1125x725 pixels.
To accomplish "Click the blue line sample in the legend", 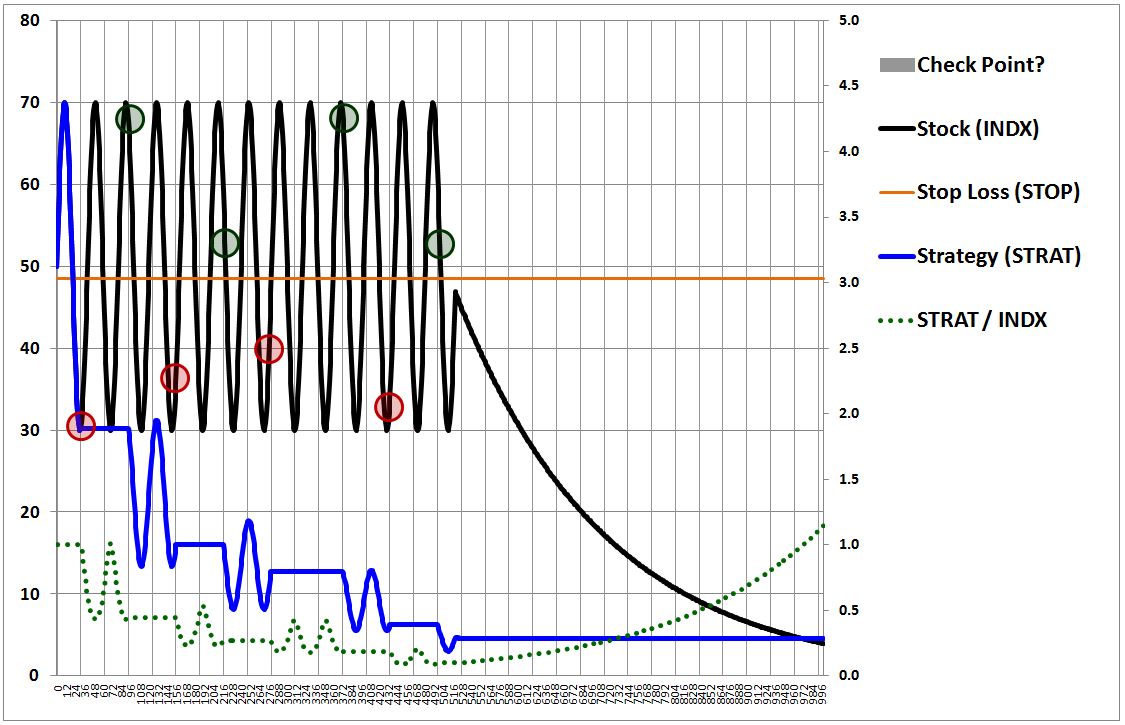I will coord(896,257).
